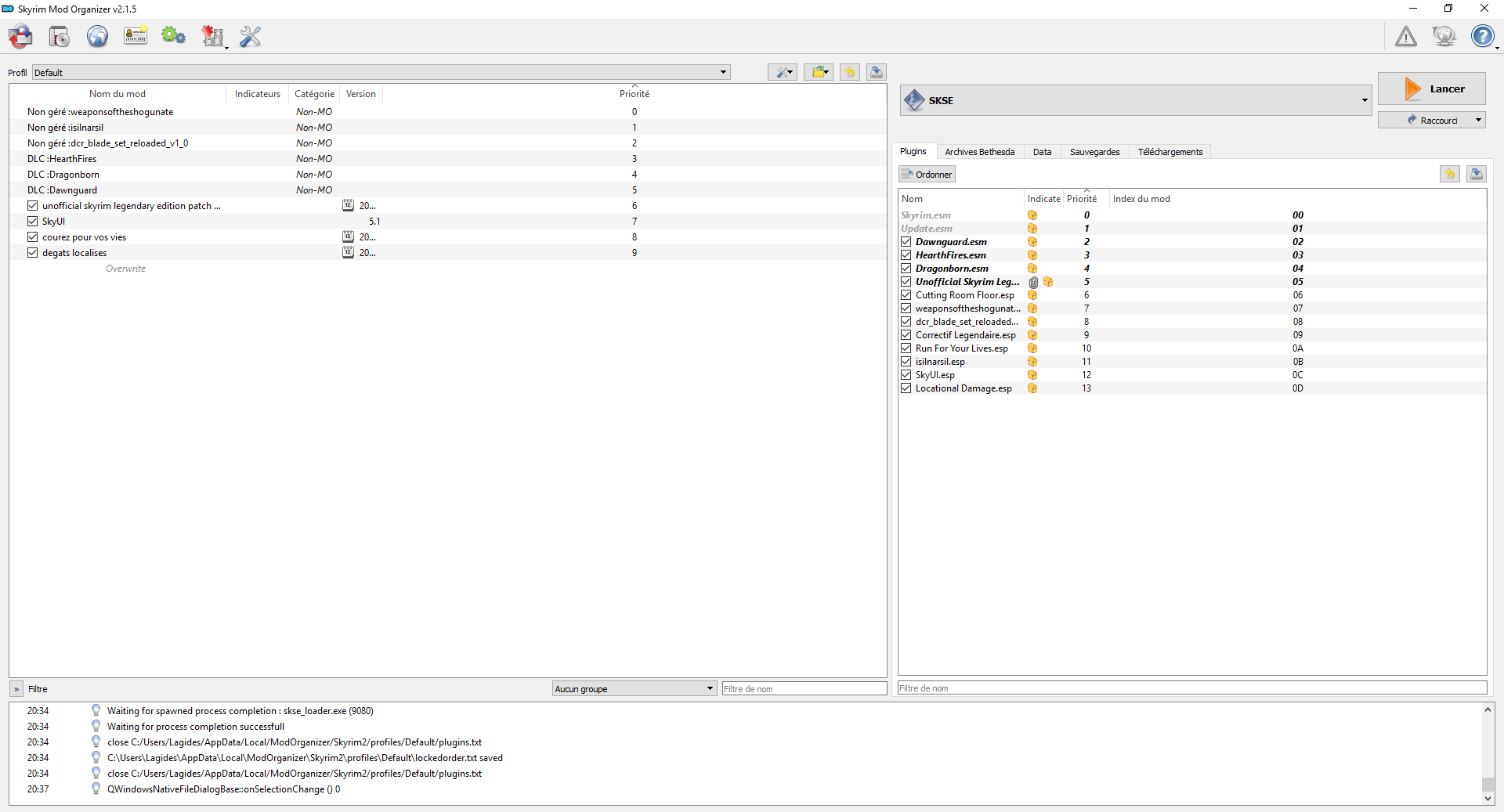This screenshot has height=812, width=1504.
Task: Click category icon on courez pour vos vies row
Action: point(348,236)
